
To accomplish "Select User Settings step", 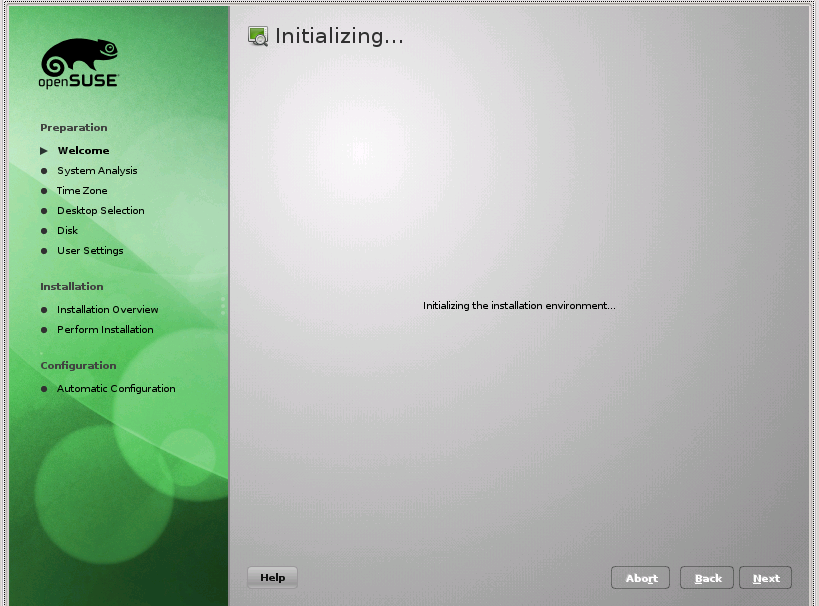I will (x=90, y=251).
